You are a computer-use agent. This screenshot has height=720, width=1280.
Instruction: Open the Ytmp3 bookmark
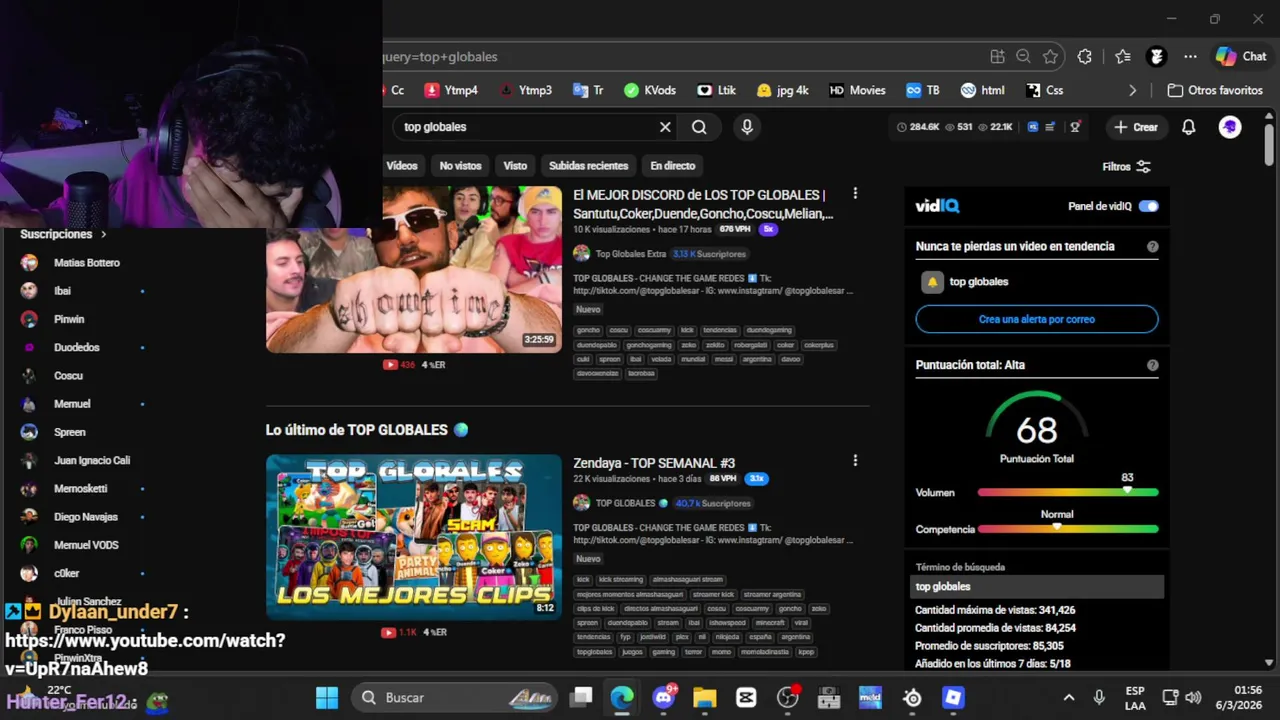(x=525, y=90)
